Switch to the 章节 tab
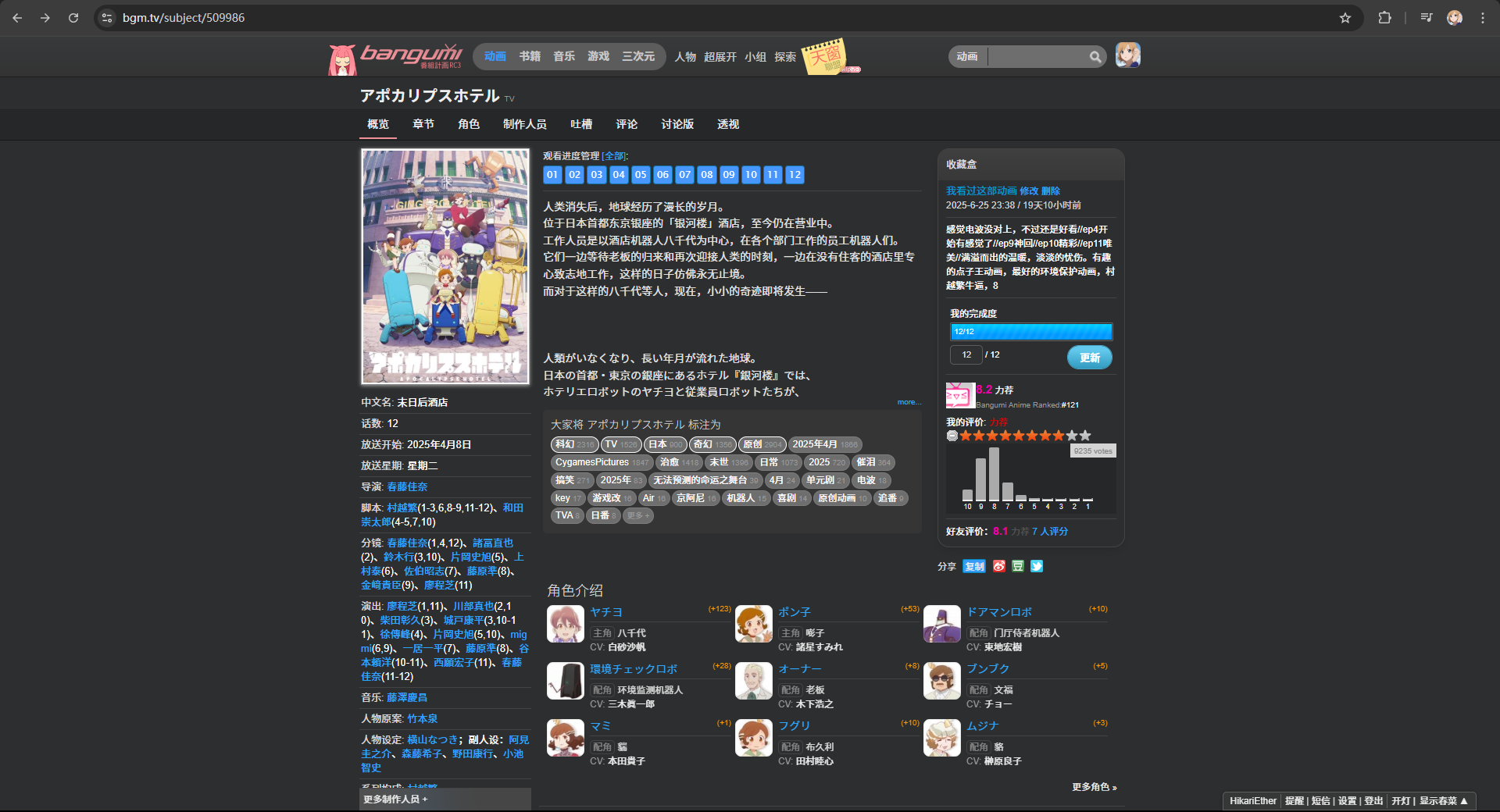The height and width of the screenshot is (812, 1500). [423, 124]
